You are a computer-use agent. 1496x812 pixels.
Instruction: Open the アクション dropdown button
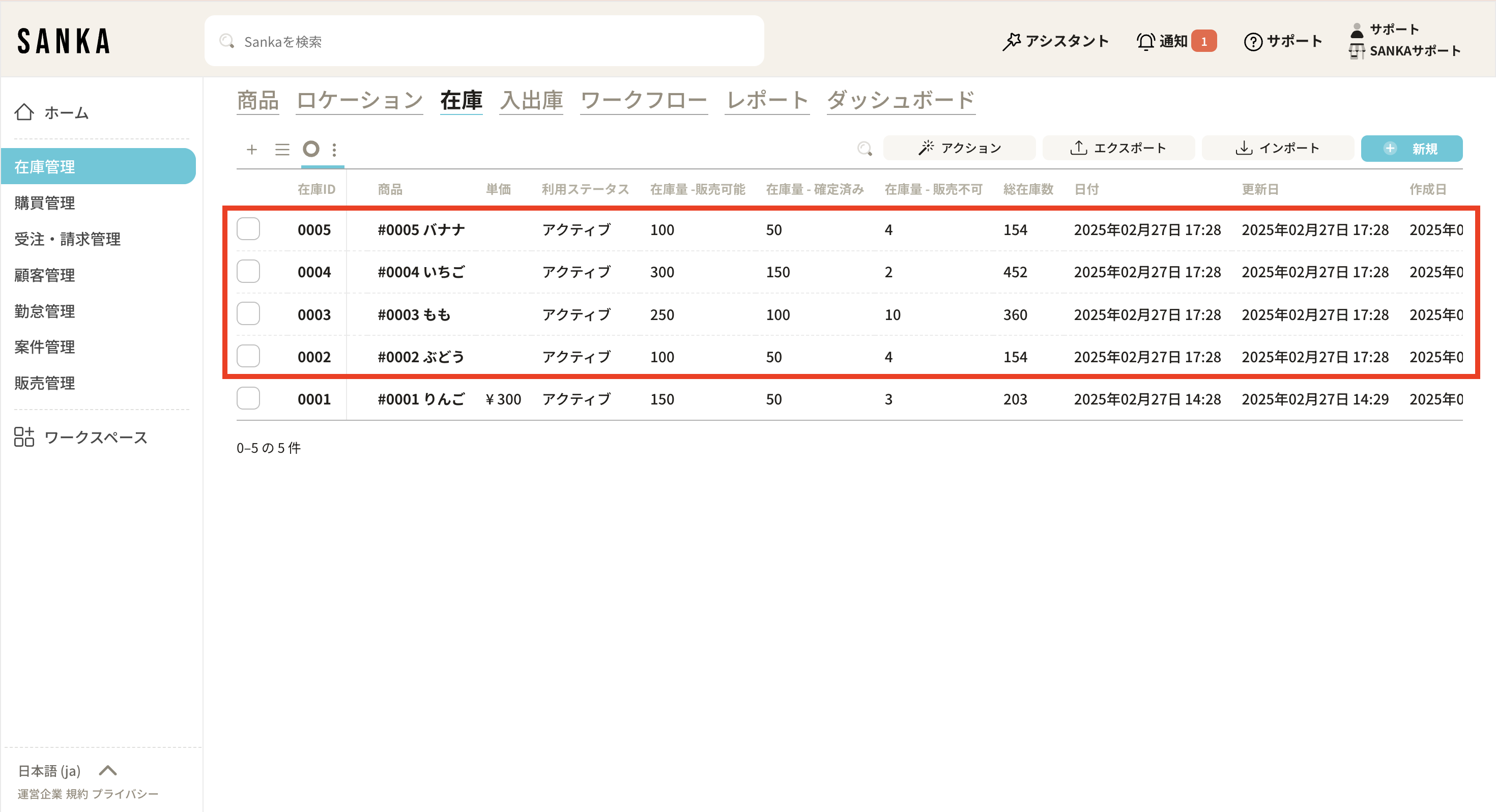[x=959, y=148]
